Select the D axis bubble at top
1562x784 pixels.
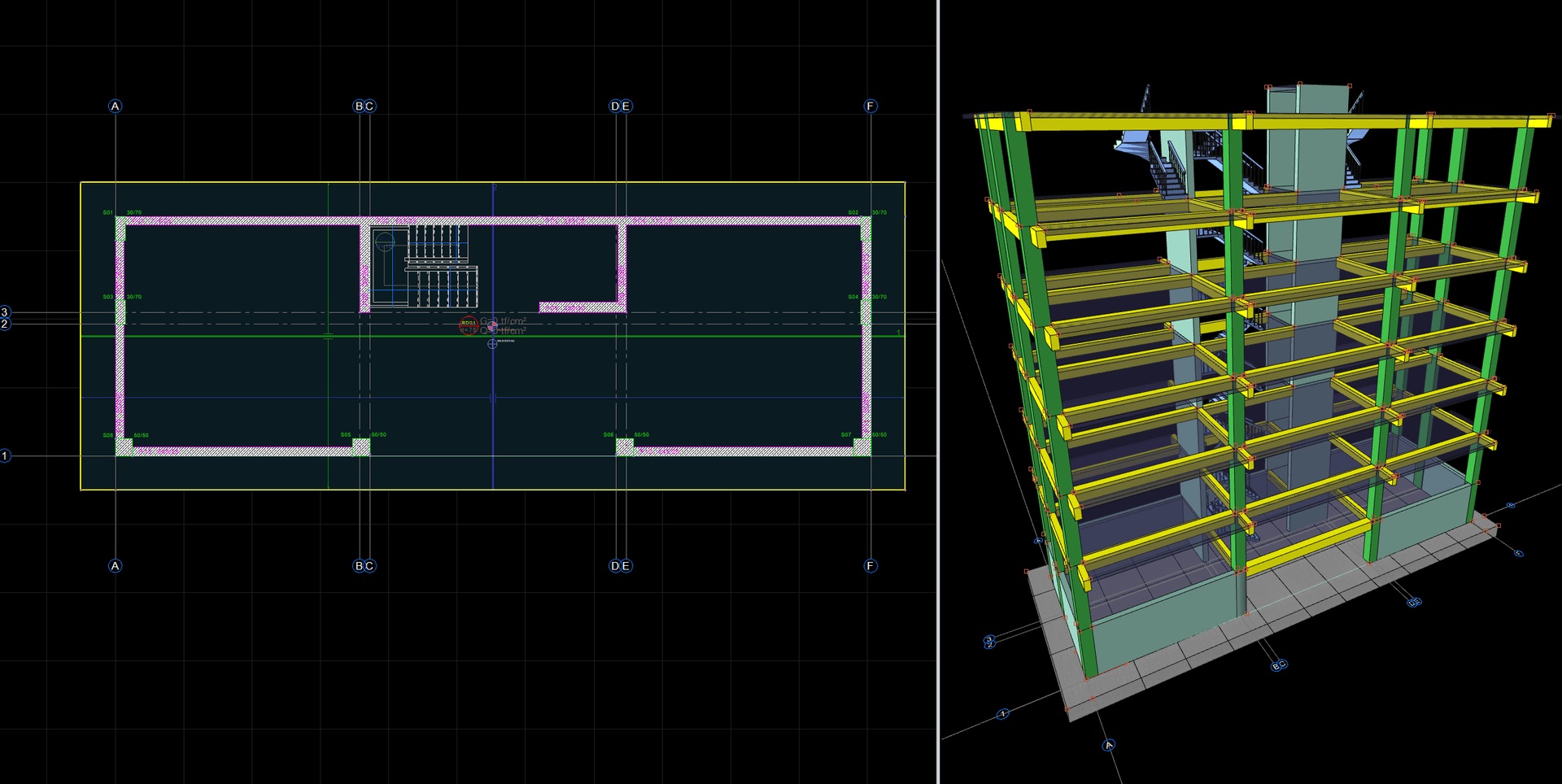(615, 106)
